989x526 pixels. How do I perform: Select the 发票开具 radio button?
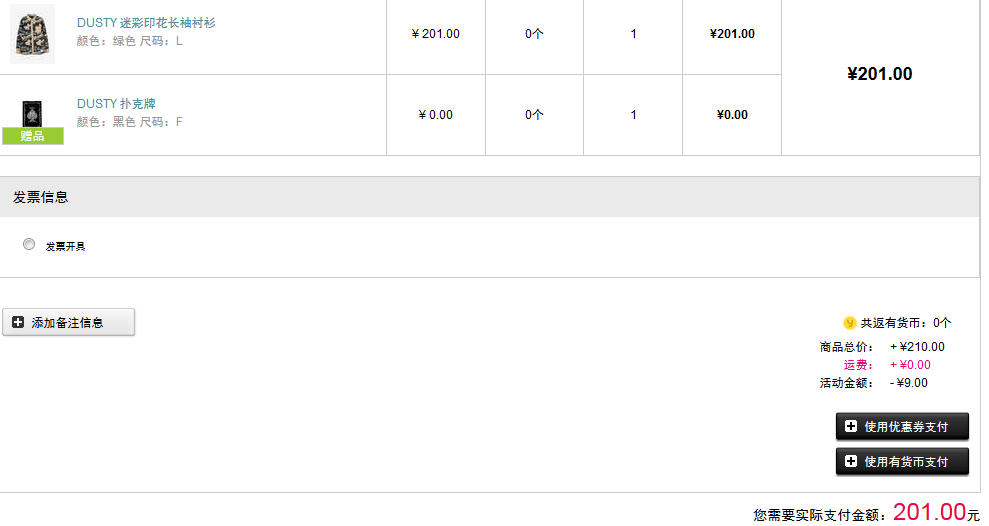click(x=29, y=244)
